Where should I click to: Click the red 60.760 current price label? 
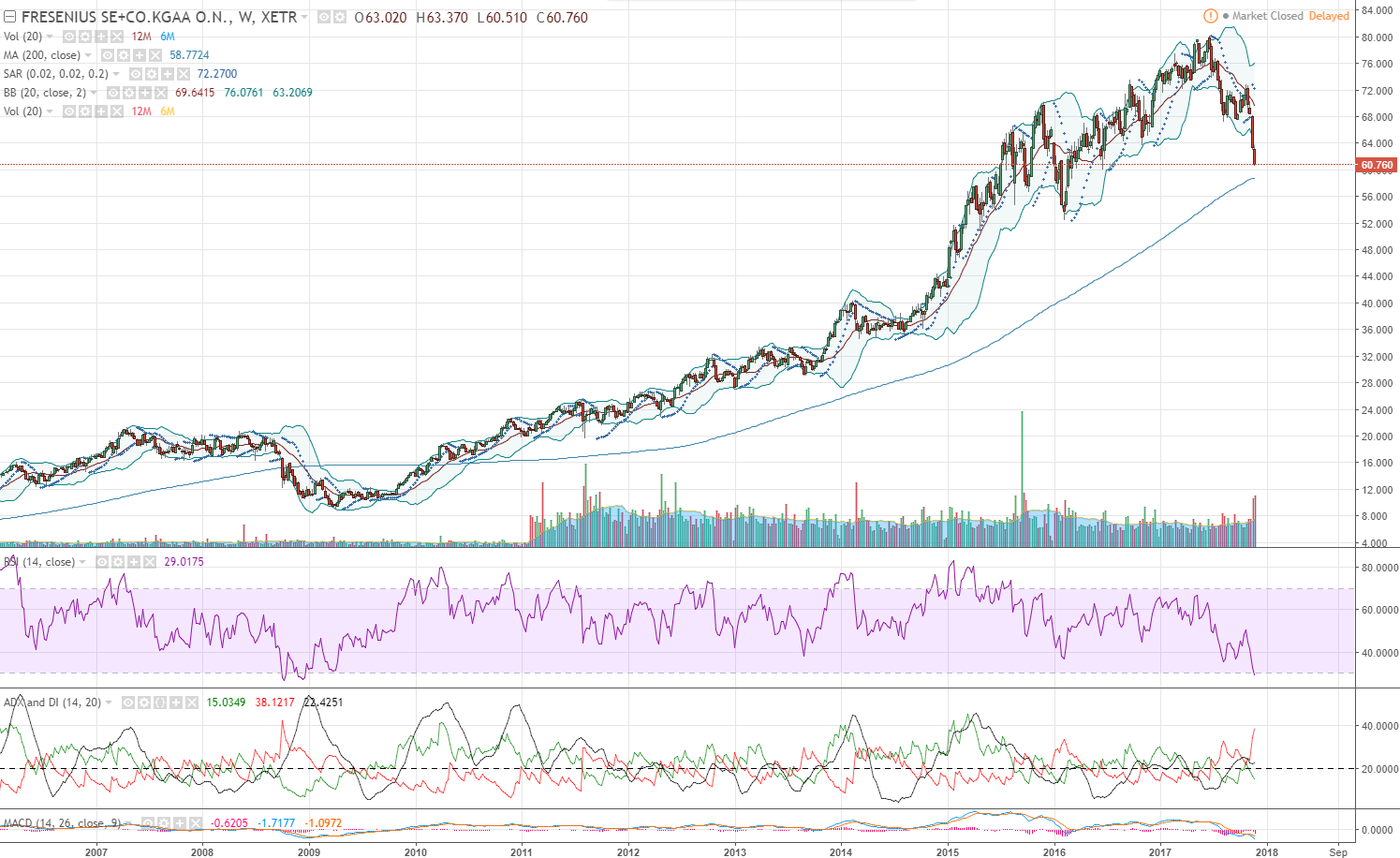point(1378,165)
